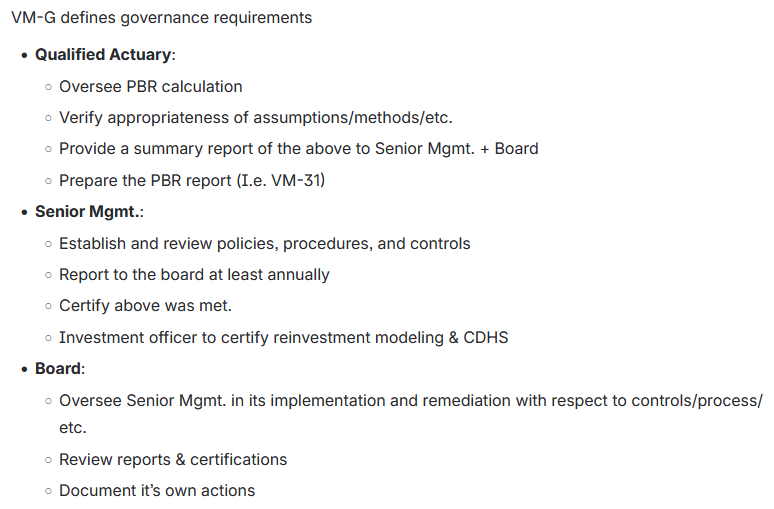The height and width of the screenshot is (509, 774).
Task: Click the 'Provide a summary report' bullet
Action: click(x=298, y=148)
